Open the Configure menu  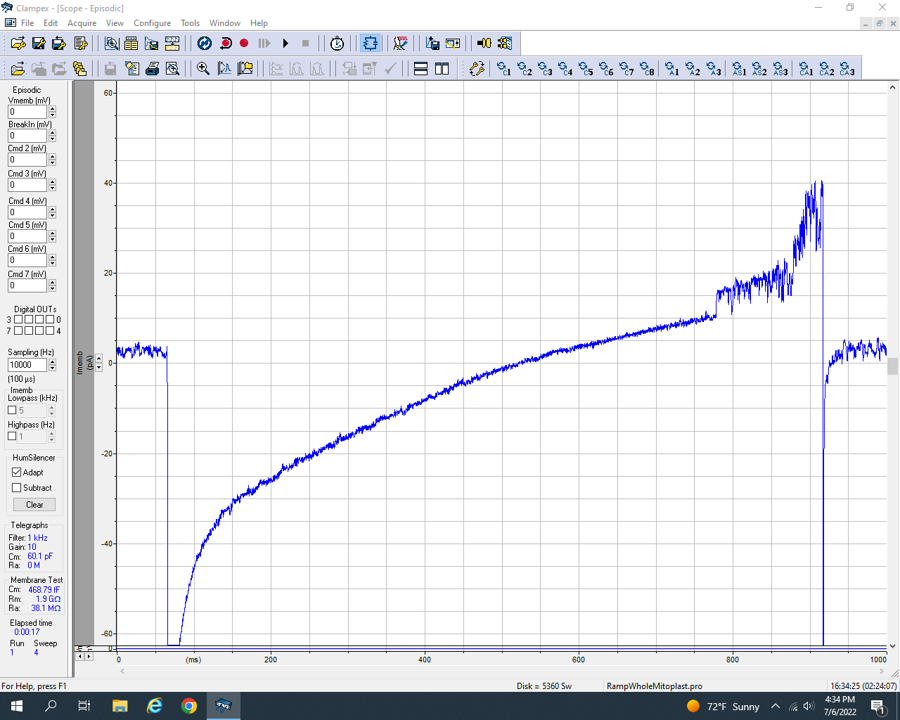point(152,23)
